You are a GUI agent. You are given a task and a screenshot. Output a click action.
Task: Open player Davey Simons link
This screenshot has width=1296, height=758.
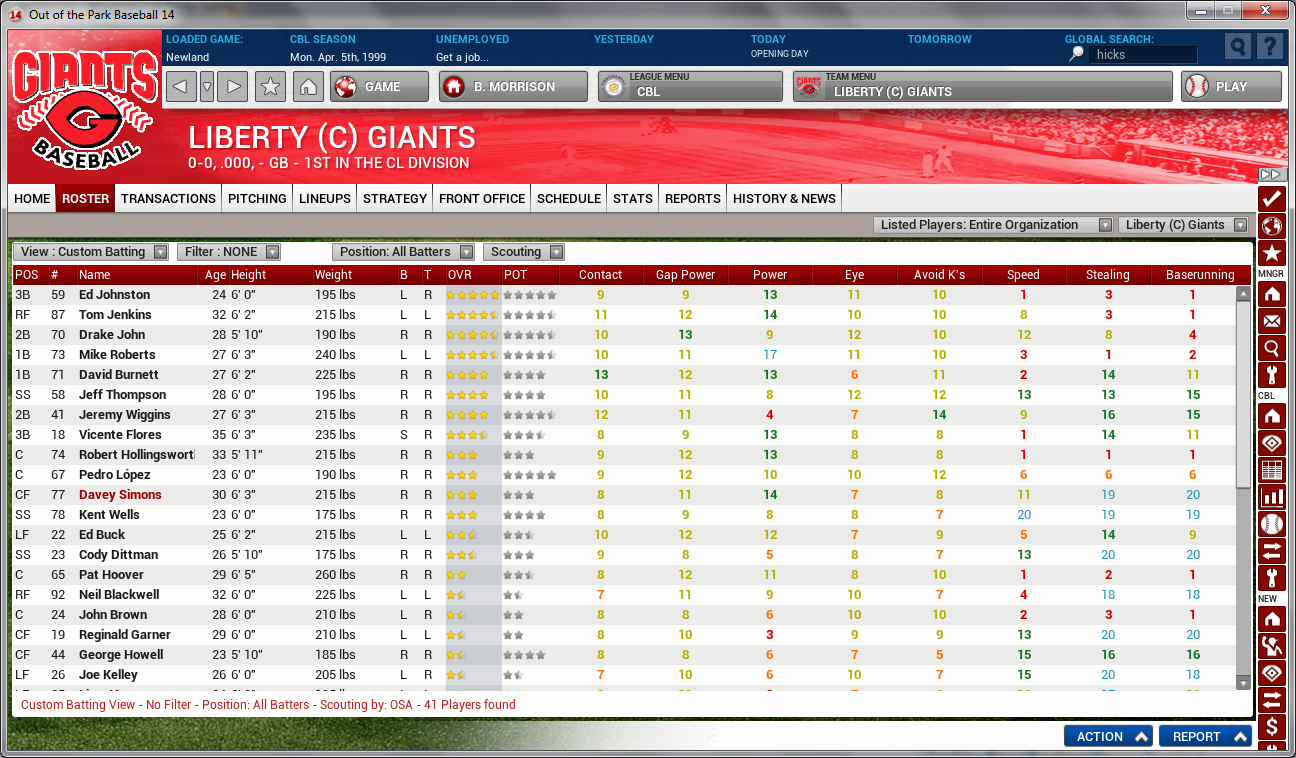(120, 495)
